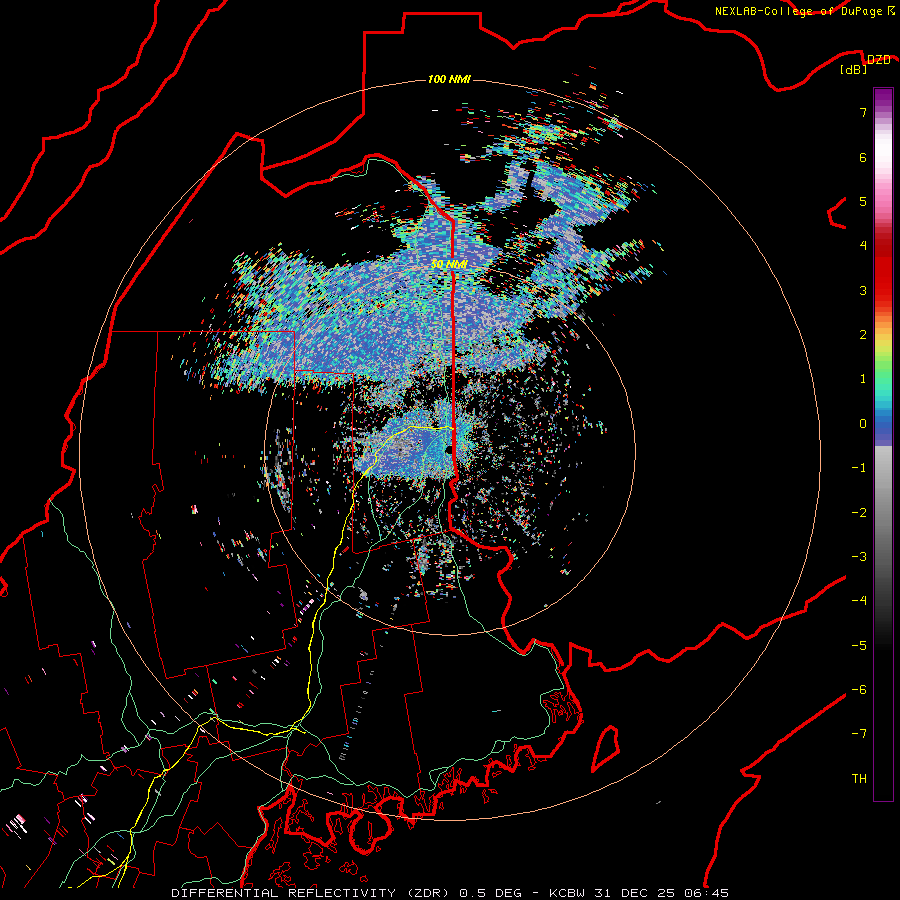Click the purple top of the color bar
Image resolution: width=900 pixels, height=900 pixels.
tap(883, 96)
